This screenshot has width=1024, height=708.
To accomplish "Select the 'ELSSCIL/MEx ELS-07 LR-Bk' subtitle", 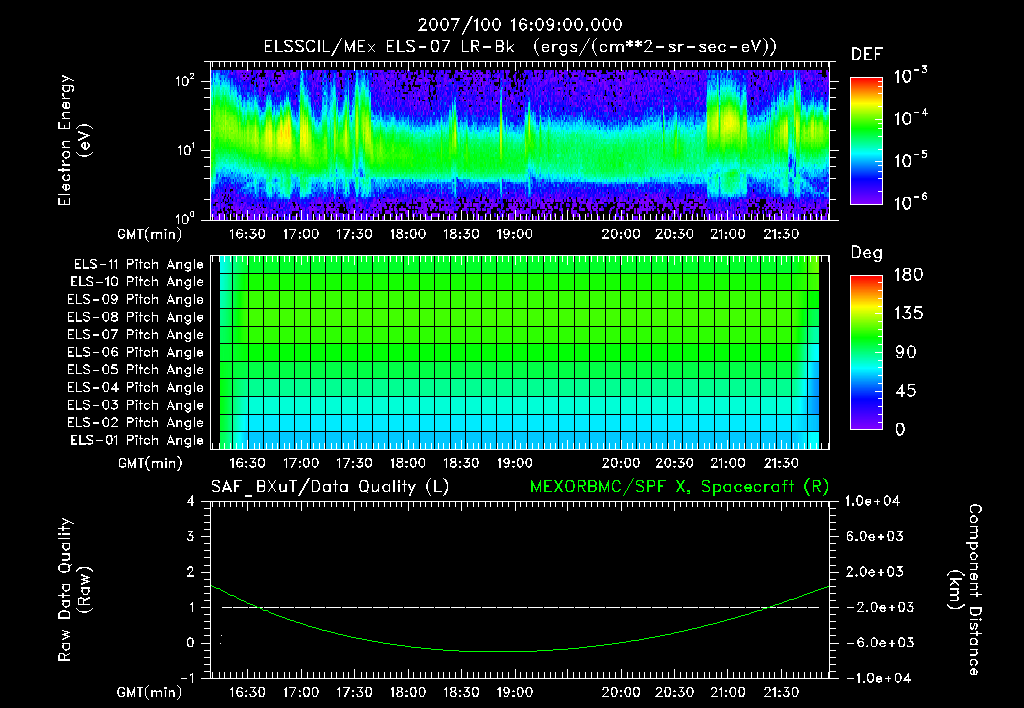I will pos(389,47).
